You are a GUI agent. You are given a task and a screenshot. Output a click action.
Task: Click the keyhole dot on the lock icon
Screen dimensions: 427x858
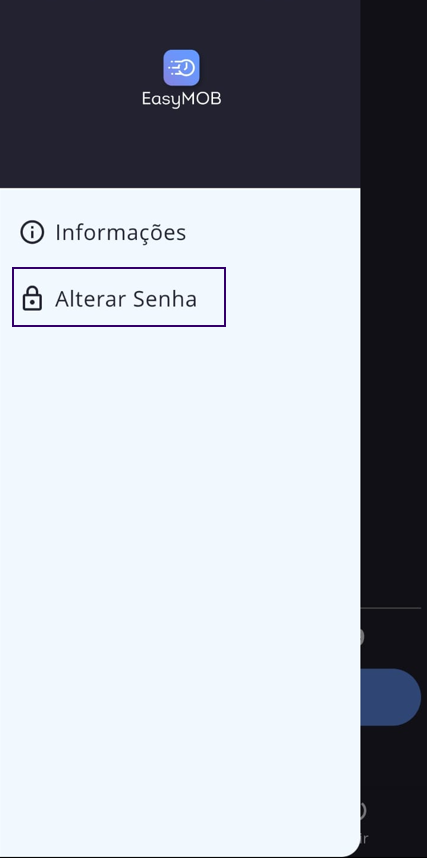(x=32, y=302)
